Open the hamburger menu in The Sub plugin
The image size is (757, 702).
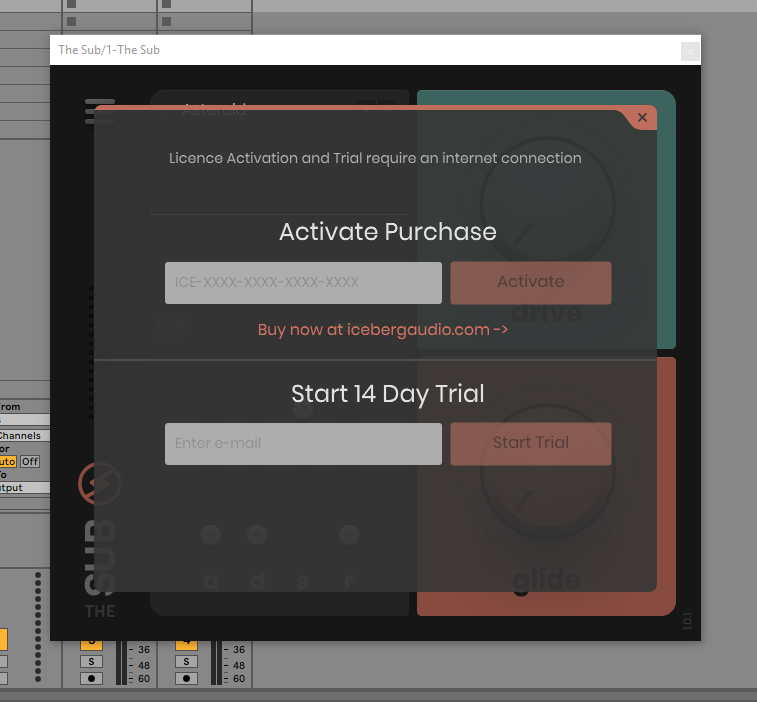coord(99,111)
